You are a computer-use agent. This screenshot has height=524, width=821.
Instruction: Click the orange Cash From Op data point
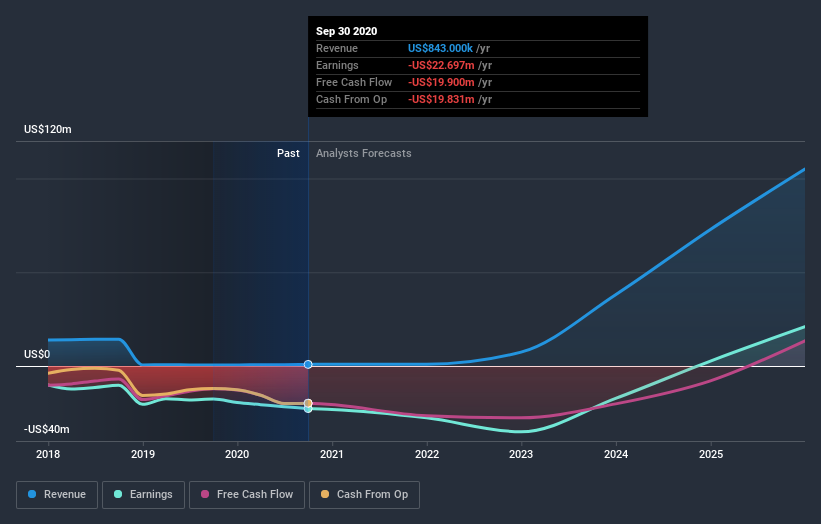[x=308, y=403]
